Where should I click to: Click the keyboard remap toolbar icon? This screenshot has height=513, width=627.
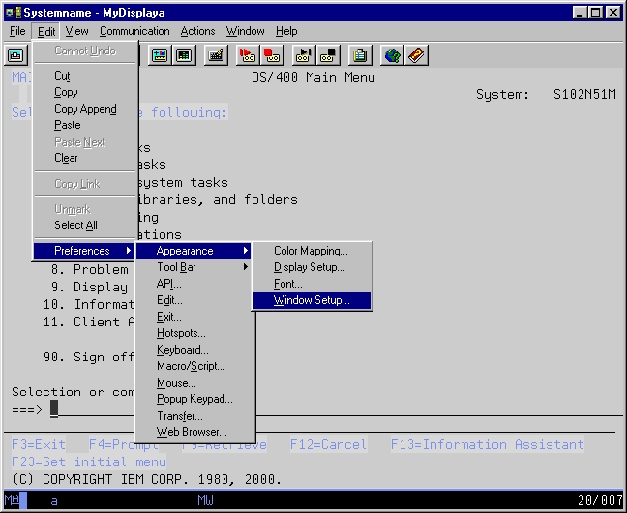coord(216,55)
